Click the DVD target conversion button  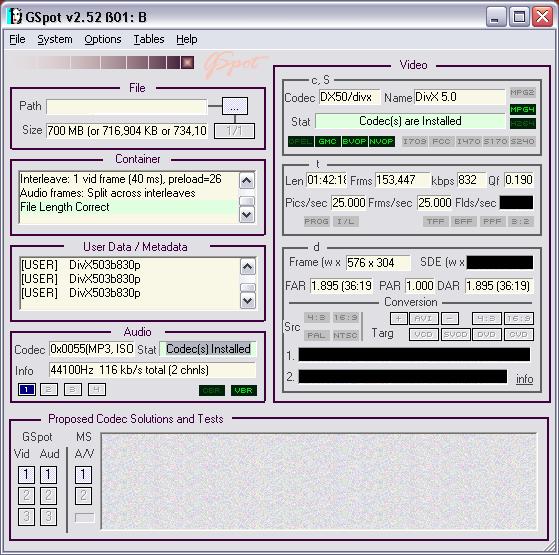tap(487, 334)
